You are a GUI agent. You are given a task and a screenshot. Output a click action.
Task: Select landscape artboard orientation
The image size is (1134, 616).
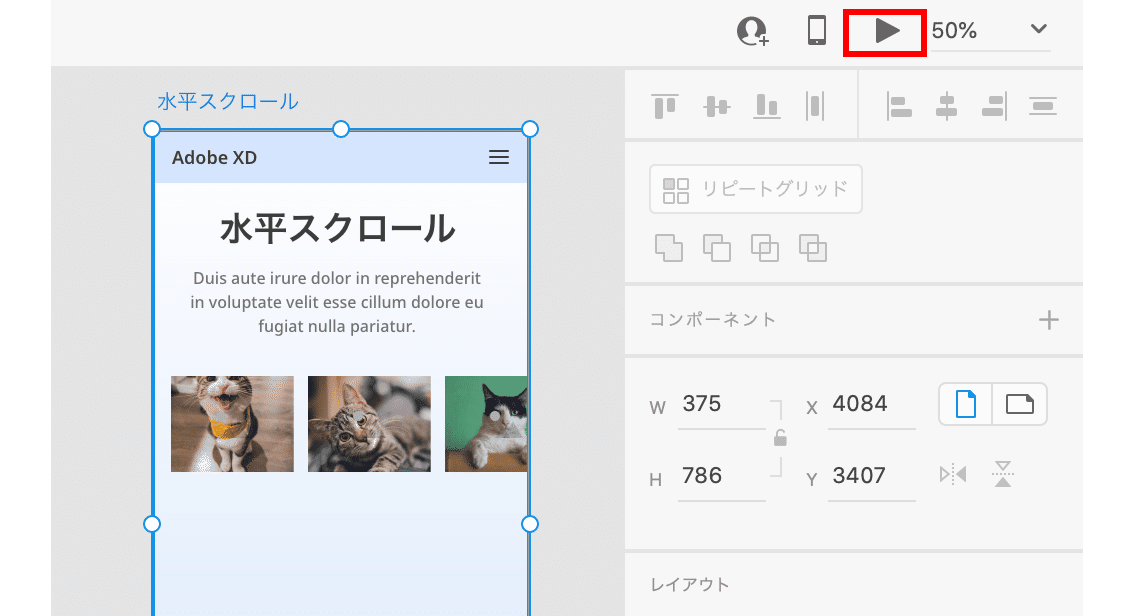(1020, 404)
